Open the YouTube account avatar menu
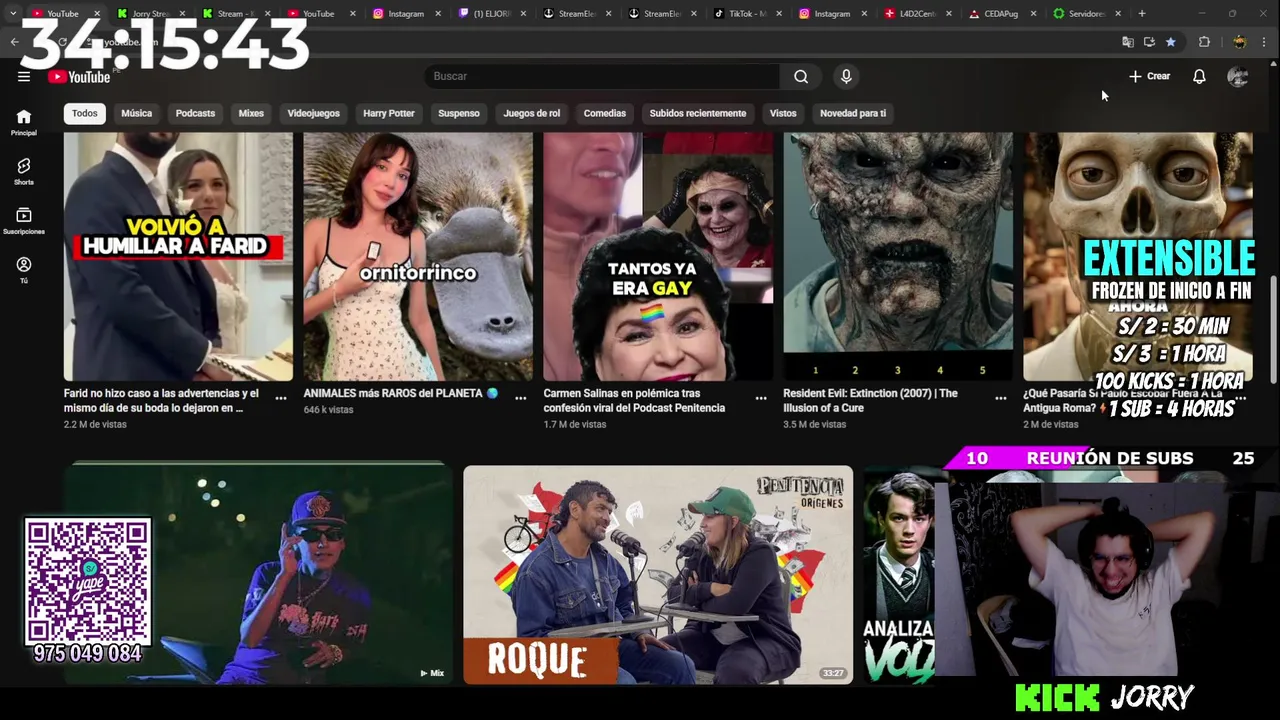The image size is (1280, 720). pos(1238,76)
